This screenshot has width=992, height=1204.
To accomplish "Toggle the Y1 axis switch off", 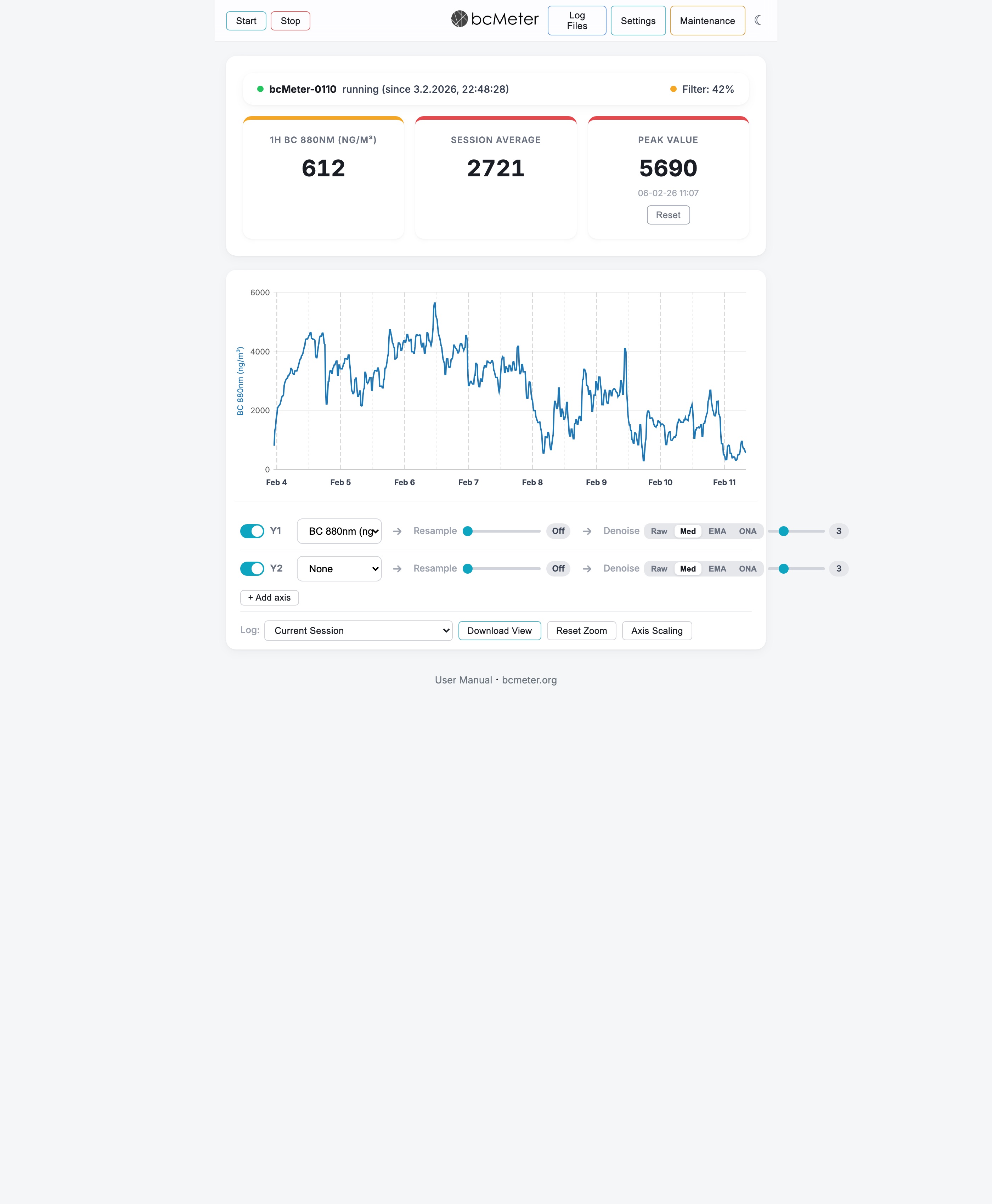I will 252,531.
